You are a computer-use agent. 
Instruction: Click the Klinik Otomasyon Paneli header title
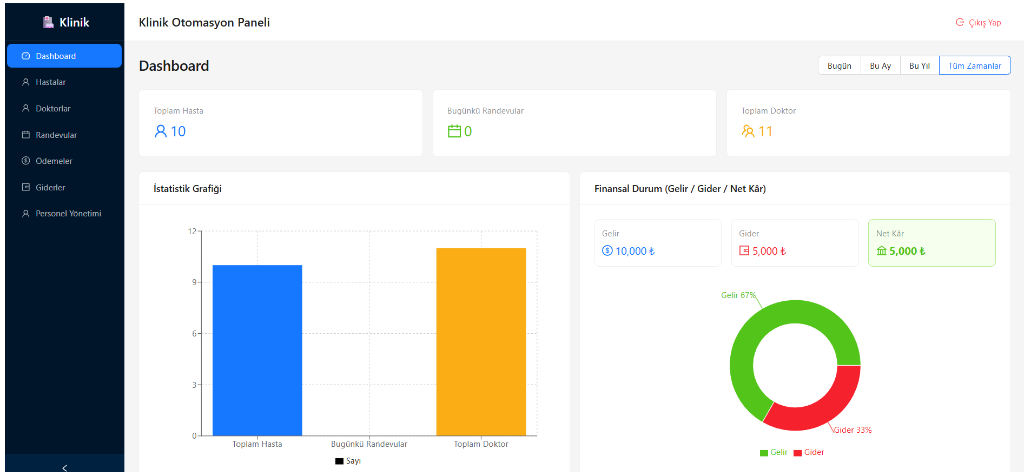(204, 22)
